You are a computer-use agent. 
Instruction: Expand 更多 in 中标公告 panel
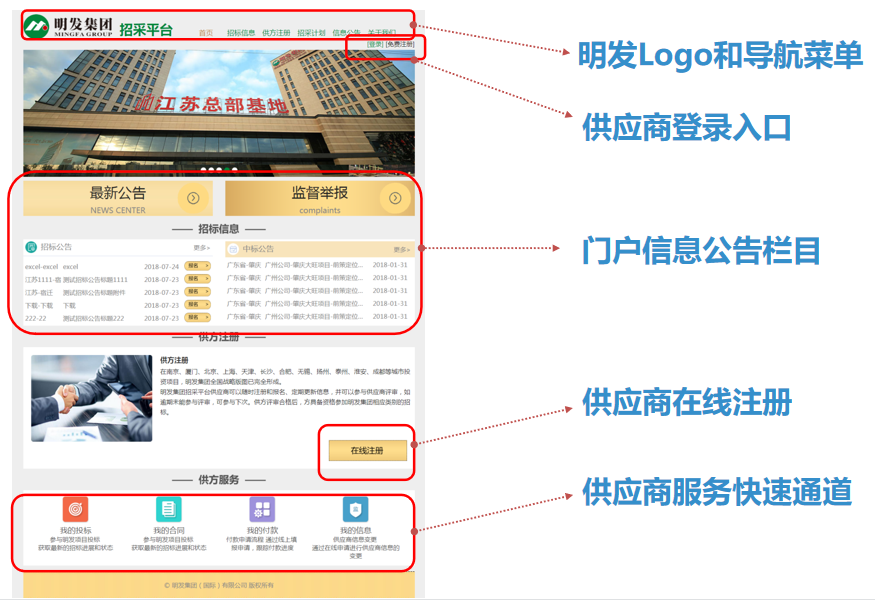[x=401, y=249]
